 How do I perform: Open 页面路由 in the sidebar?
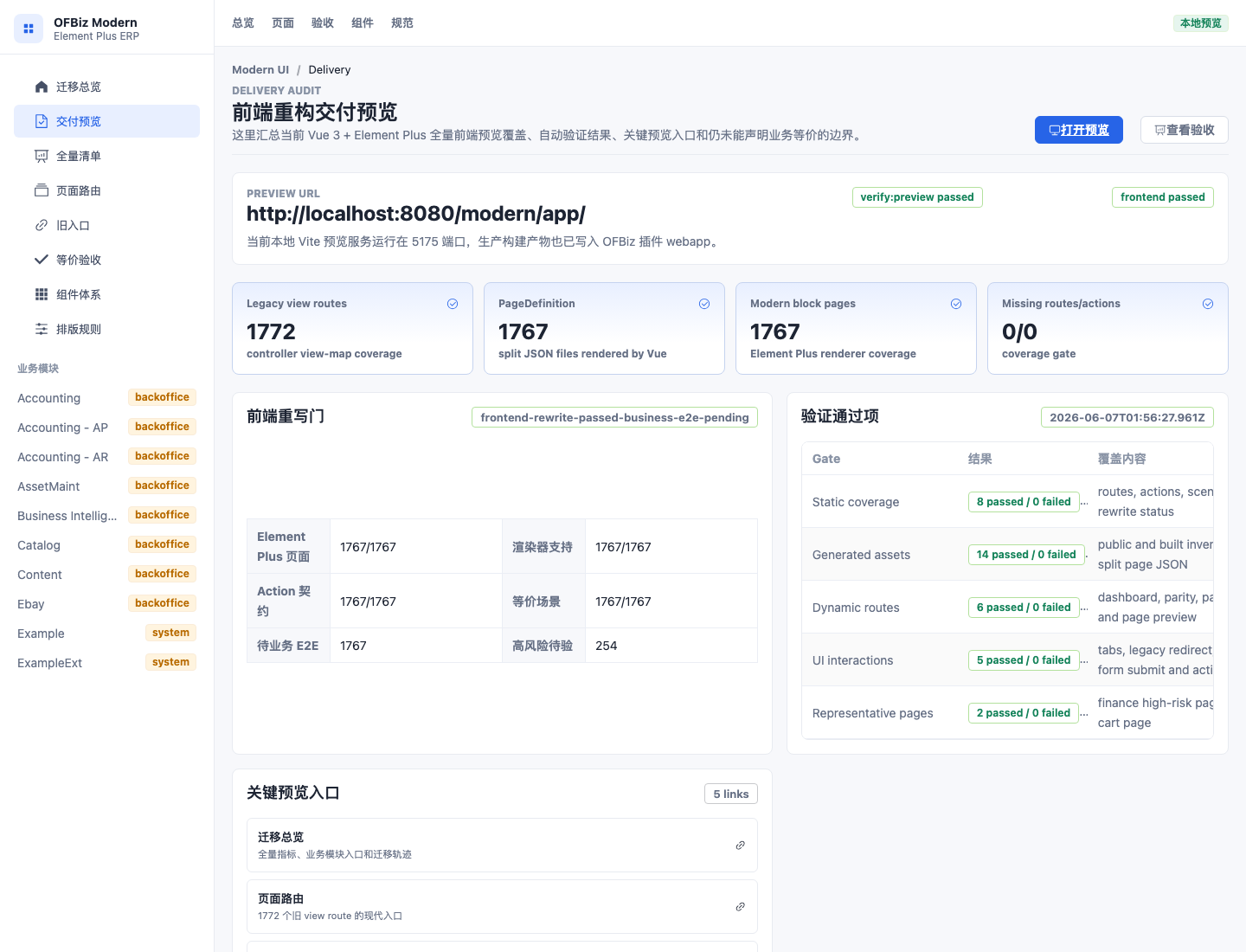pyautogui.click(x=106, y=190)
